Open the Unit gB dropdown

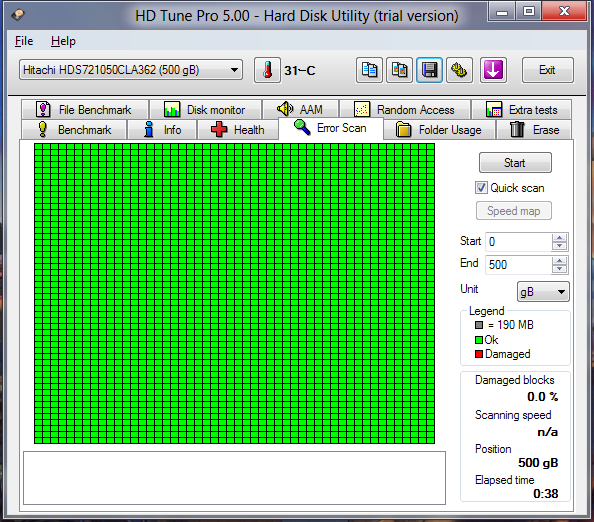543,292
